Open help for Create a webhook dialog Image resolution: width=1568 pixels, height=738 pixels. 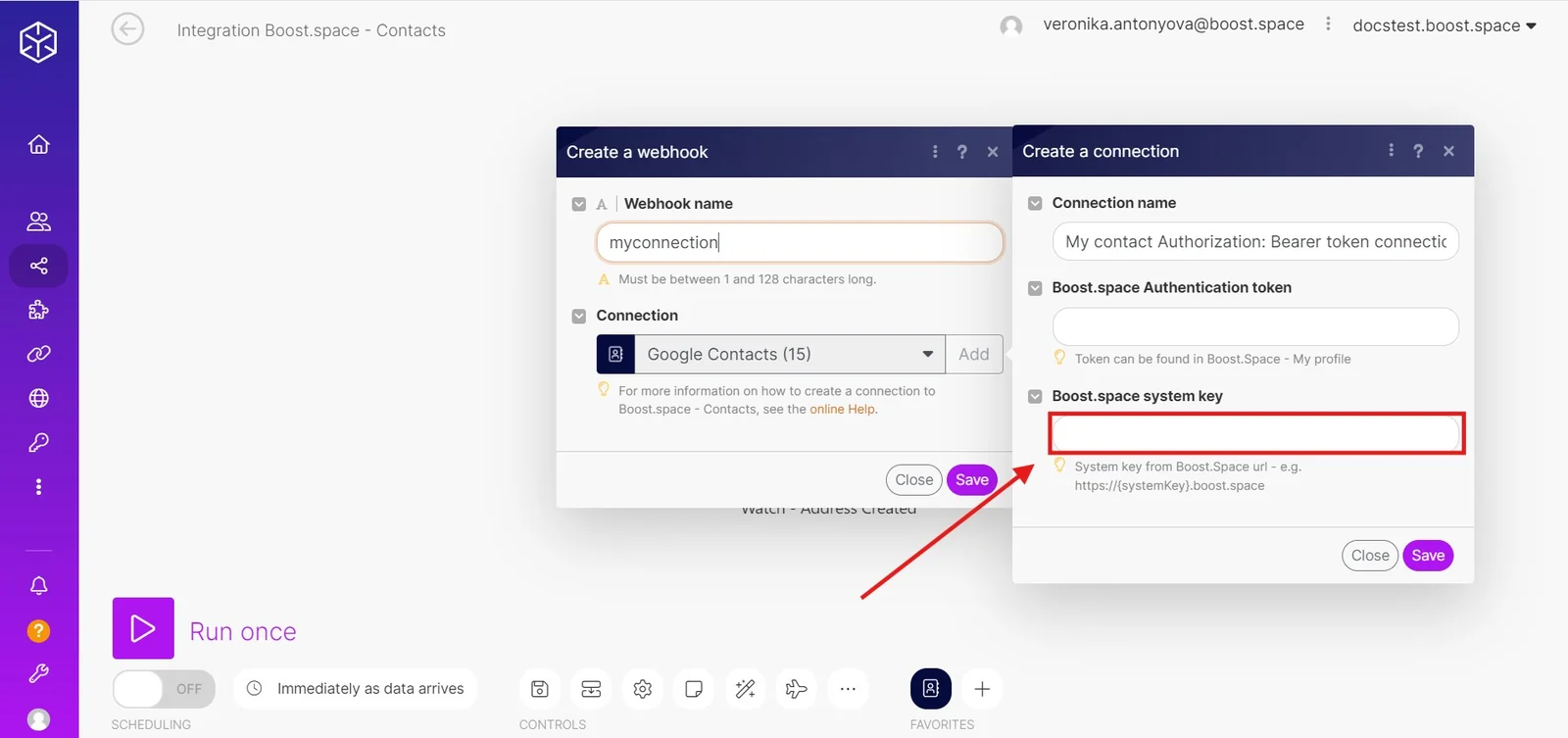[x=962, y=152]
